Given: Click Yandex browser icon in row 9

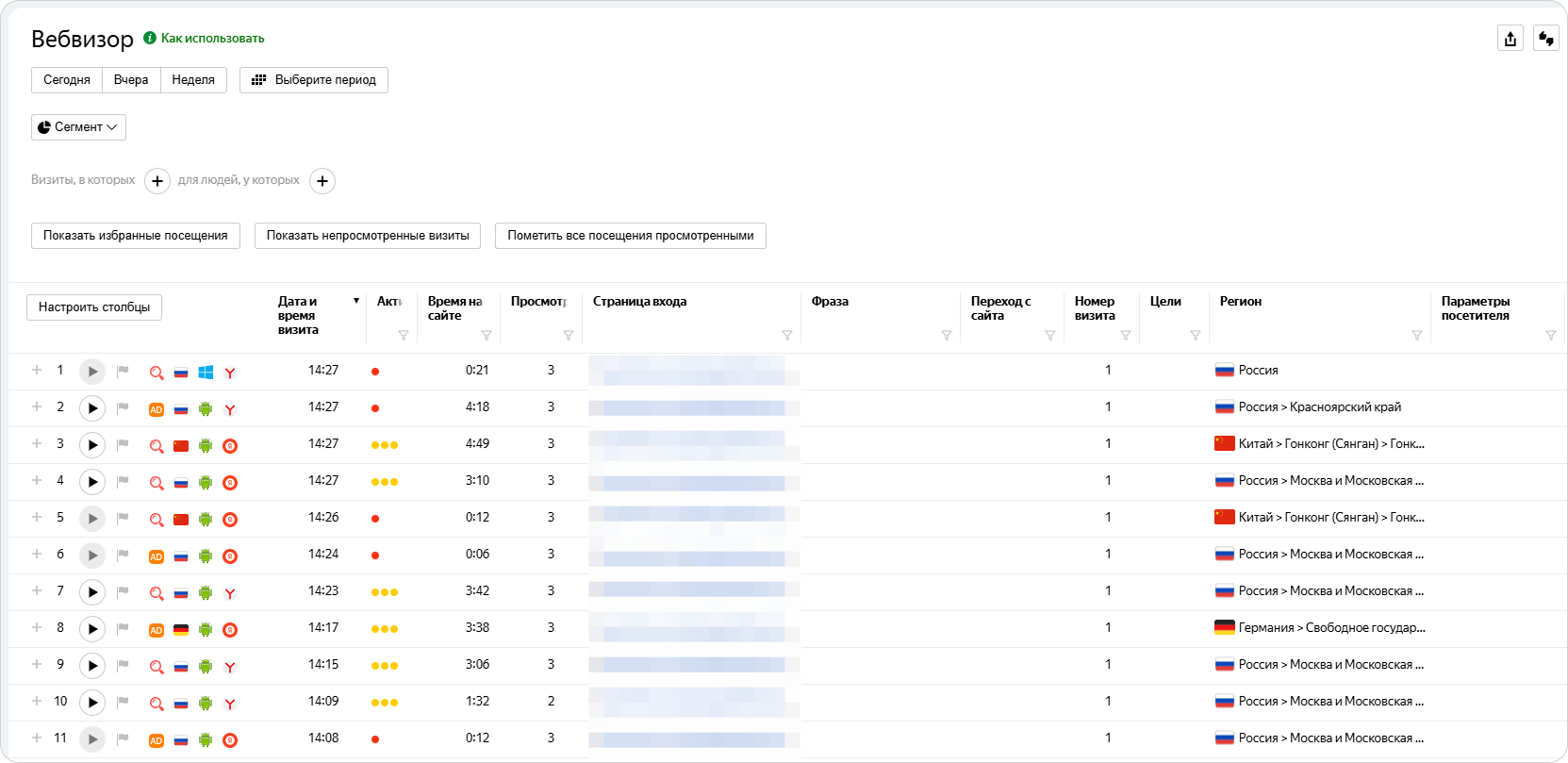Looking at the screenshot, I should [230, 667].
